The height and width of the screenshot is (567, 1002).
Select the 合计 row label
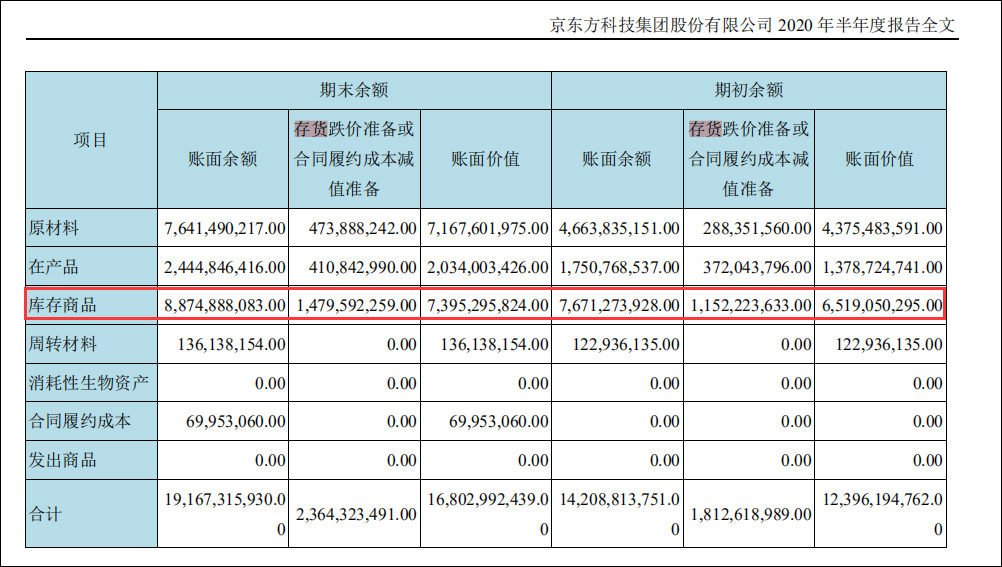click(x=45, y=514)
